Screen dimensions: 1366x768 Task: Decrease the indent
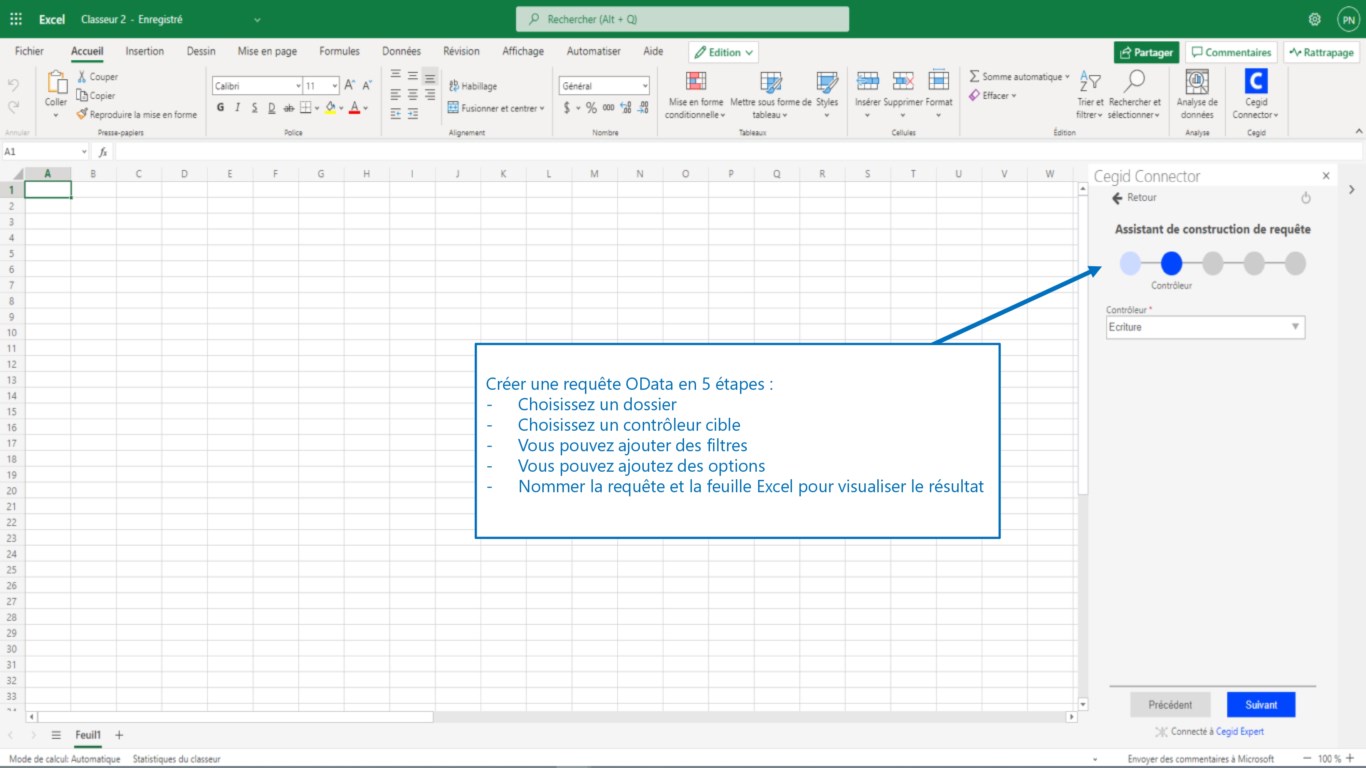[395, 114]
